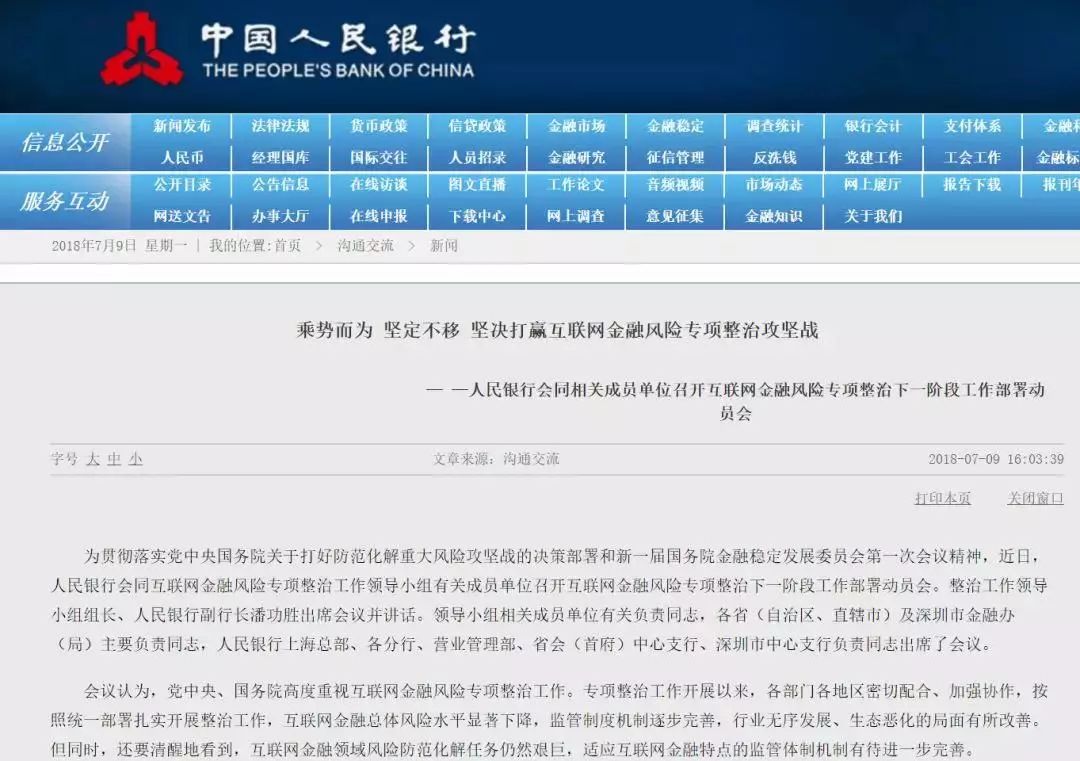Go to the 办事大厅 page
This screenshot has height=761, width=1080.
point(280,216)
